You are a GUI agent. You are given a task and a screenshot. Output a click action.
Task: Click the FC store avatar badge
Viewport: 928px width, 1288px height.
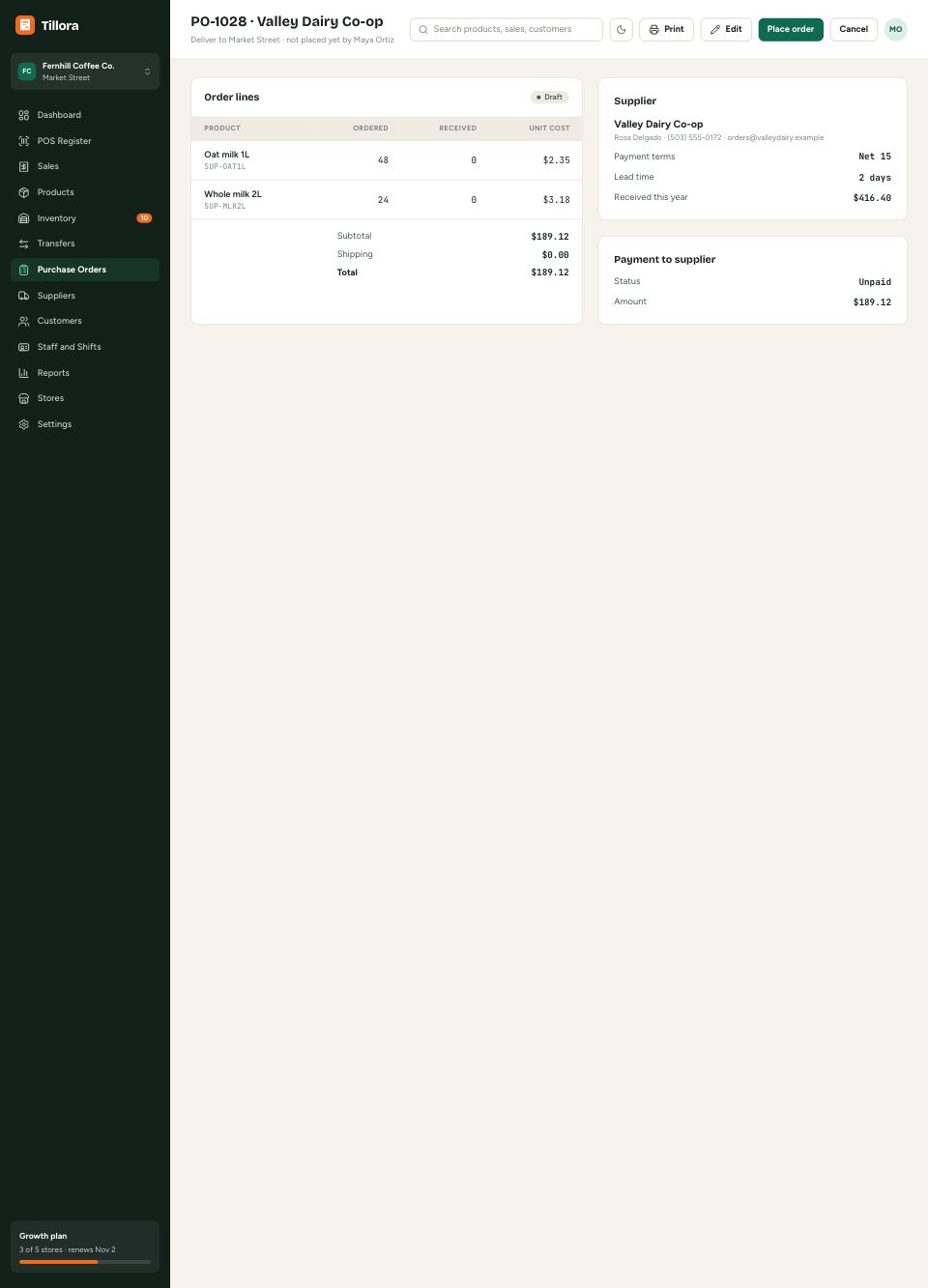pos(27,72)
